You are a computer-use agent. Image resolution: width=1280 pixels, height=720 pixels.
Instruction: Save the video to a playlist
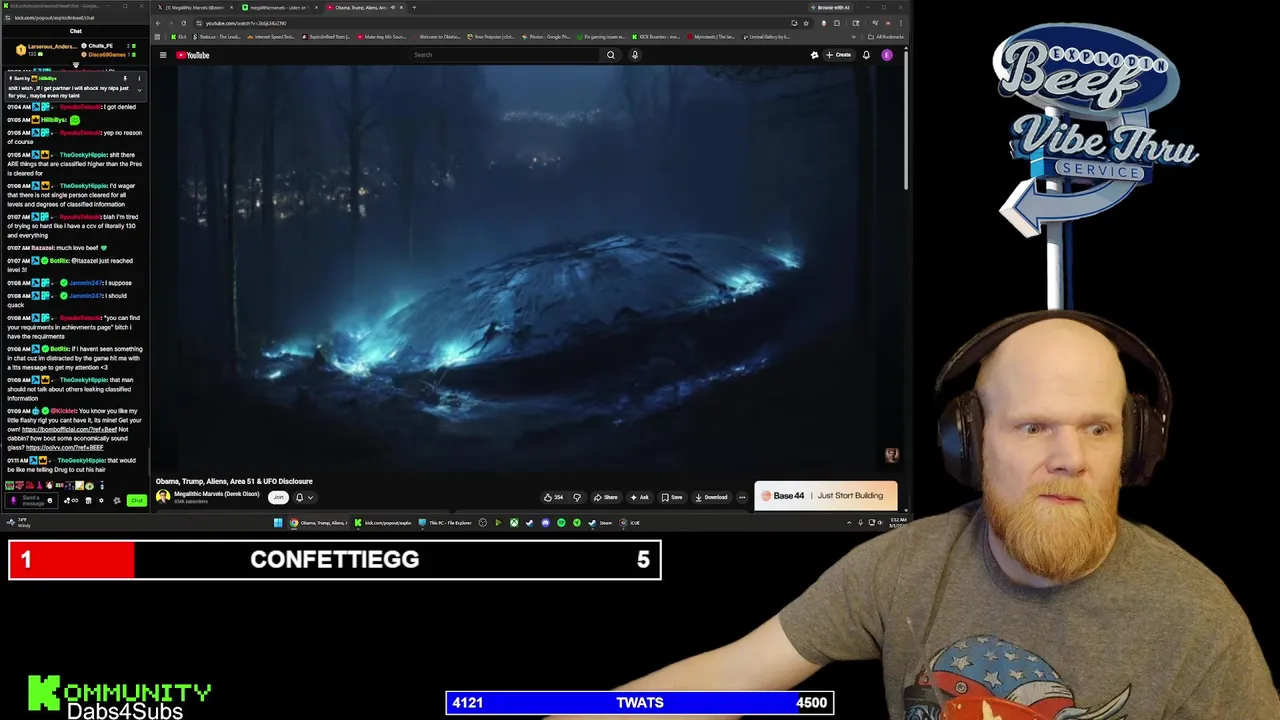click(672, 497)
